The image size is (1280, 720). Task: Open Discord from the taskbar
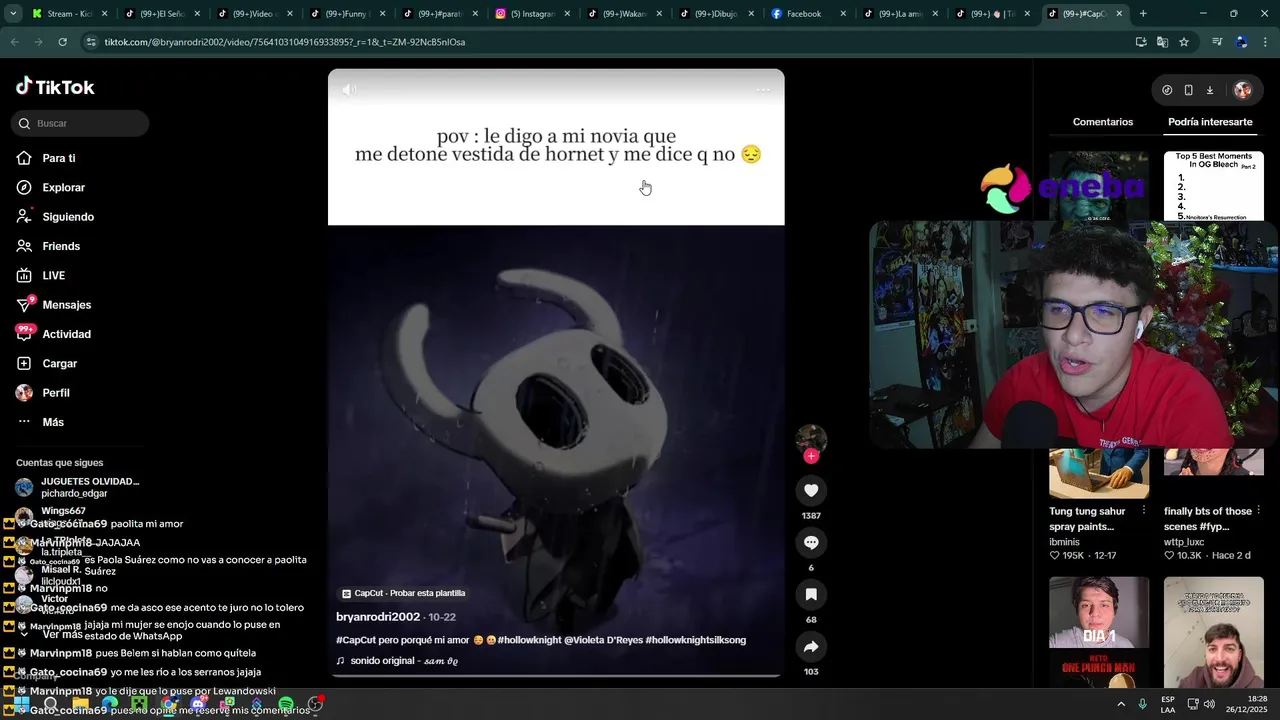click(198, 704)
